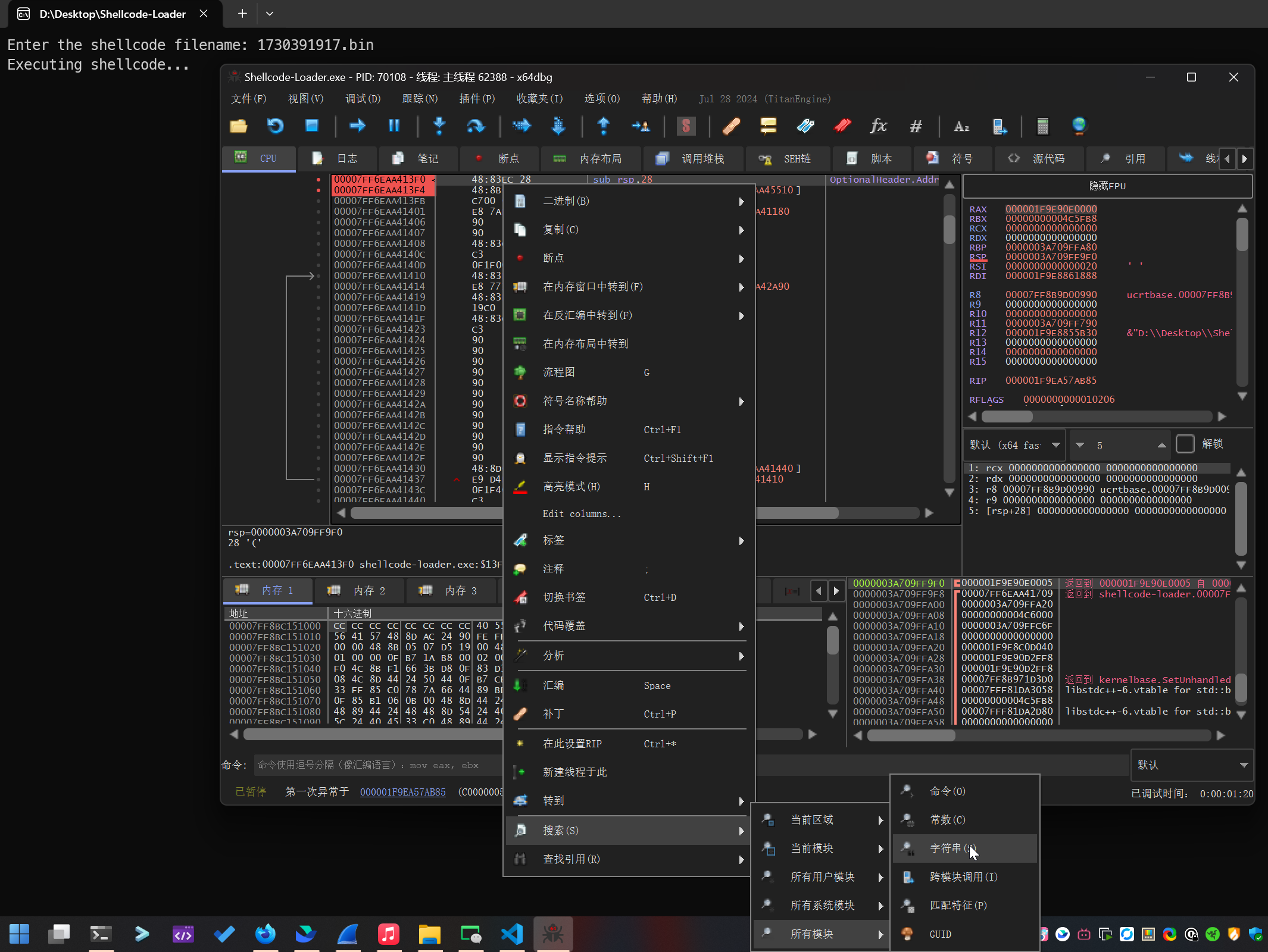Click the 匹配特征(P) entry
The height and width of the screenshot is (952, 1268).
tap(964, 906)
